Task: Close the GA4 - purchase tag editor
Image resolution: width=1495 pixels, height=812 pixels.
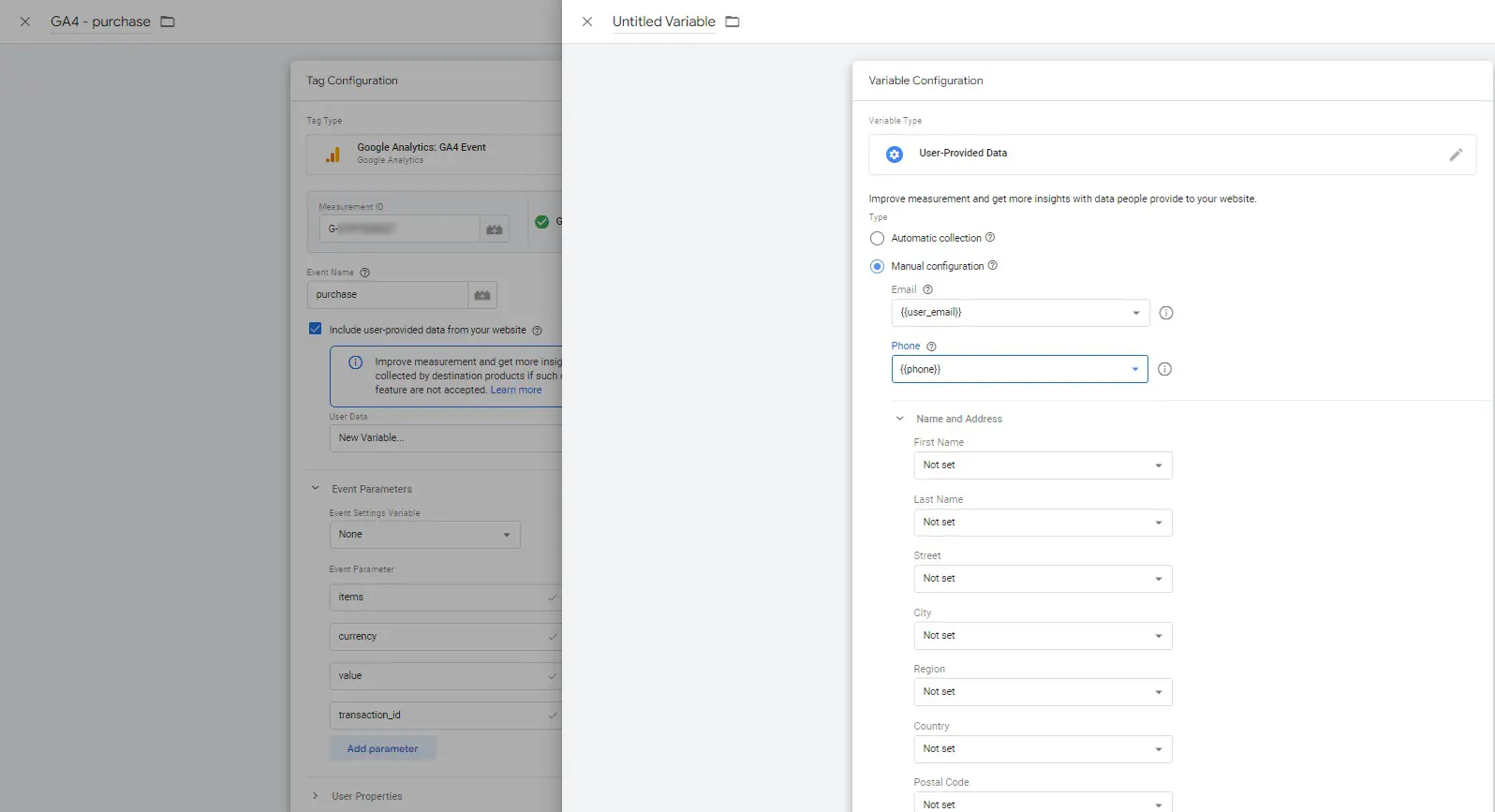Action: (x=25, y=22)
